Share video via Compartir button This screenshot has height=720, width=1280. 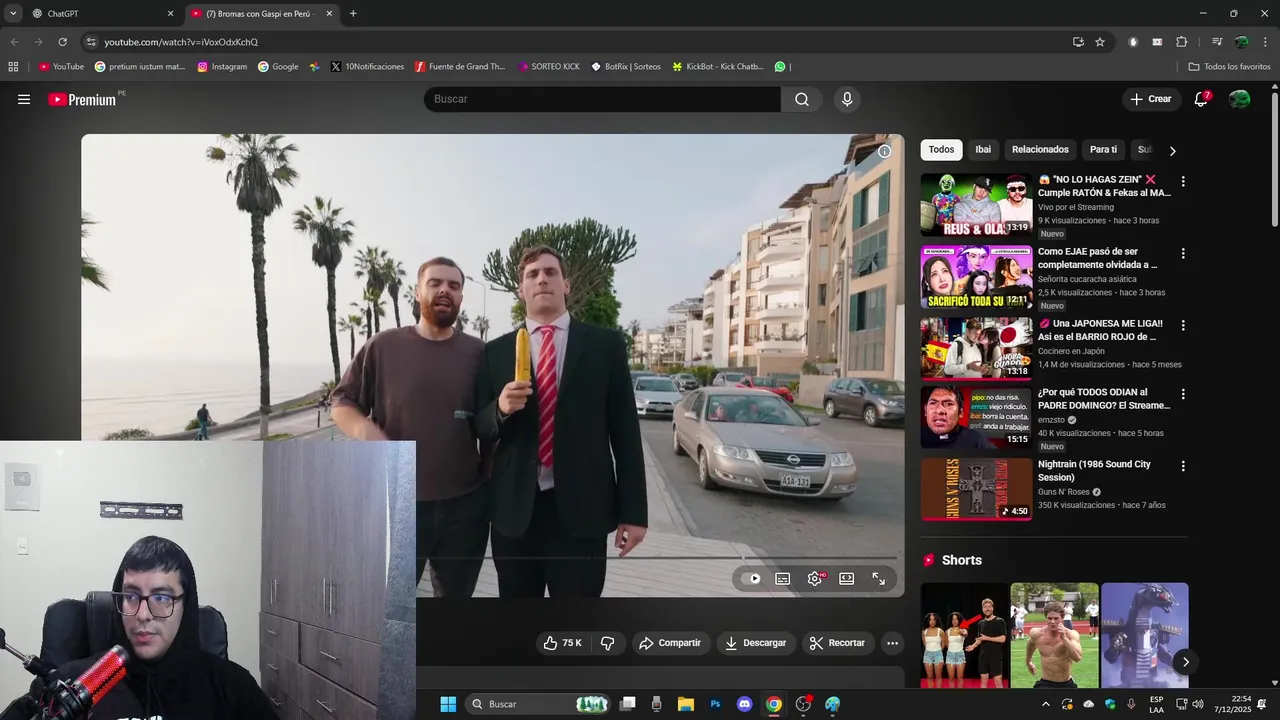click(670, 643)
